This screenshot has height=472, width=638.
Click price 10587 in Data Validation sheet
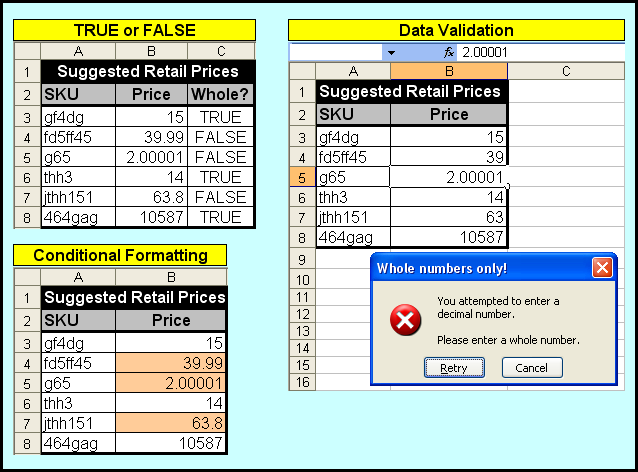(x=449, y=237)
